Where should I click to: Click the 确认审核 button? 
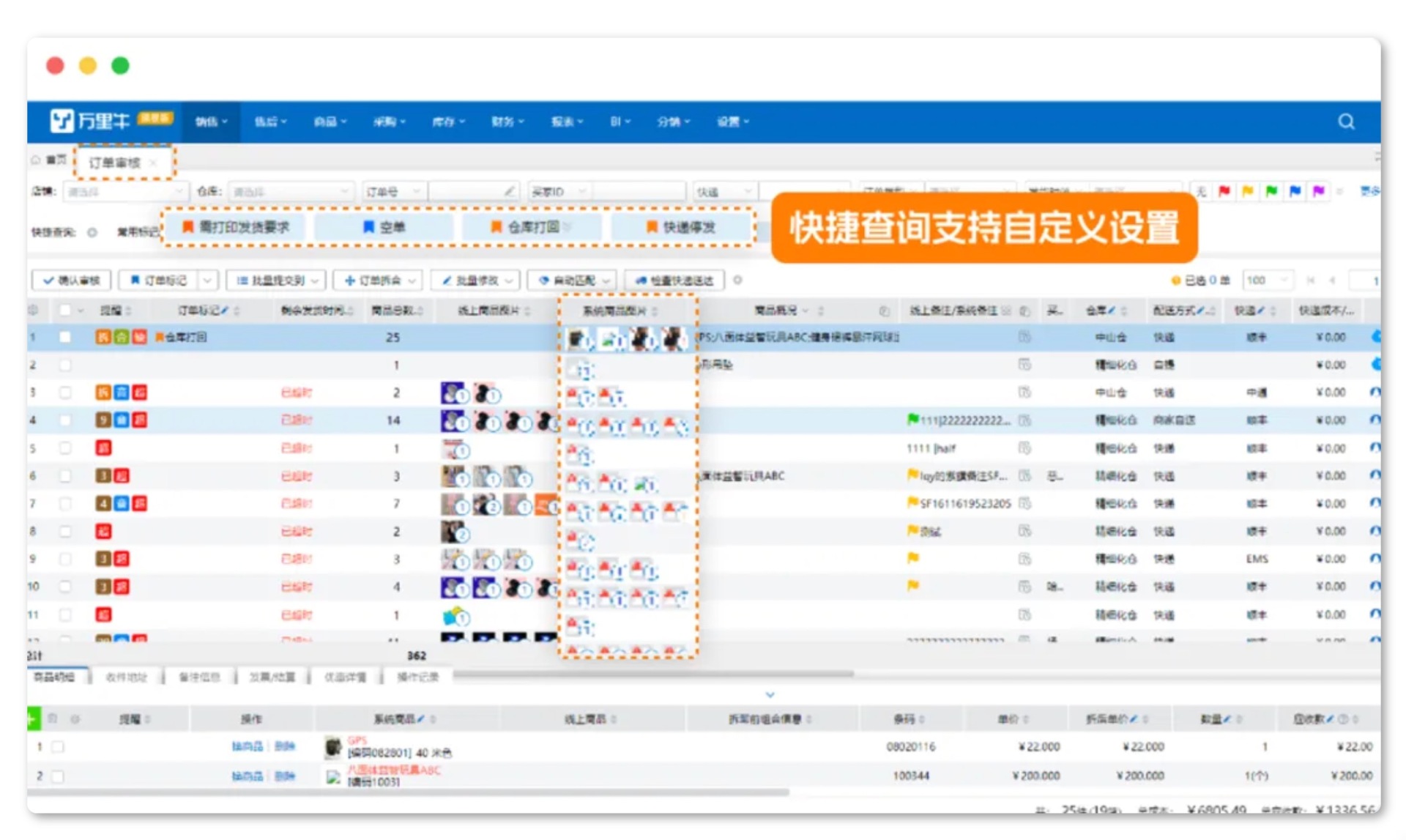tap(71, 280)
